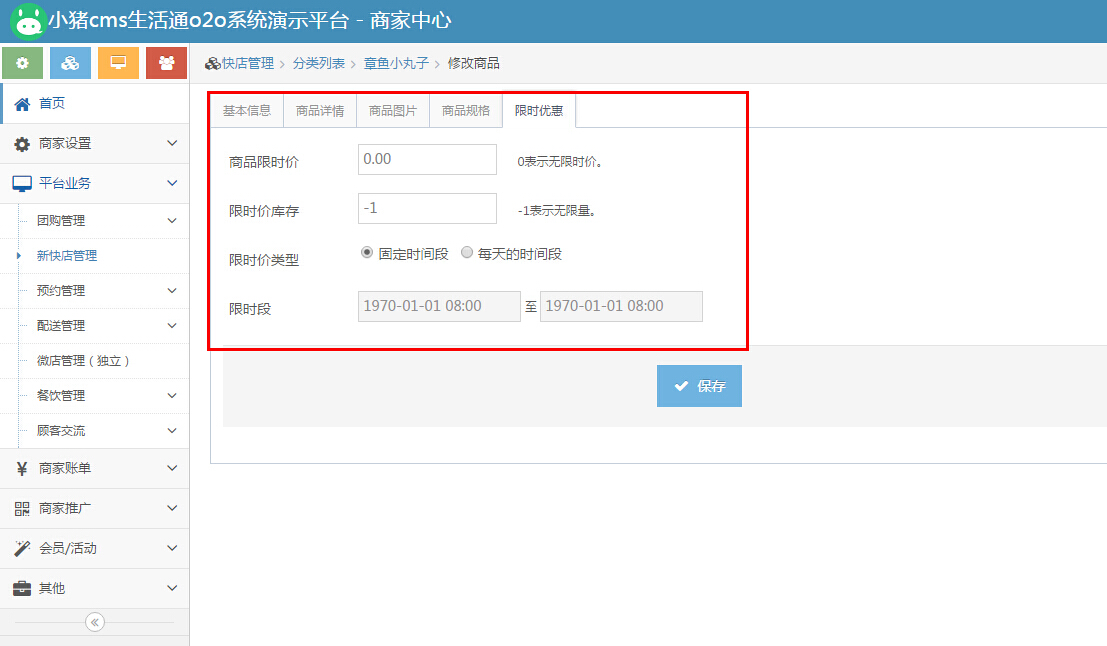
Task: Expand the 商家推广 menu chevron
Action: coord(172,508)
